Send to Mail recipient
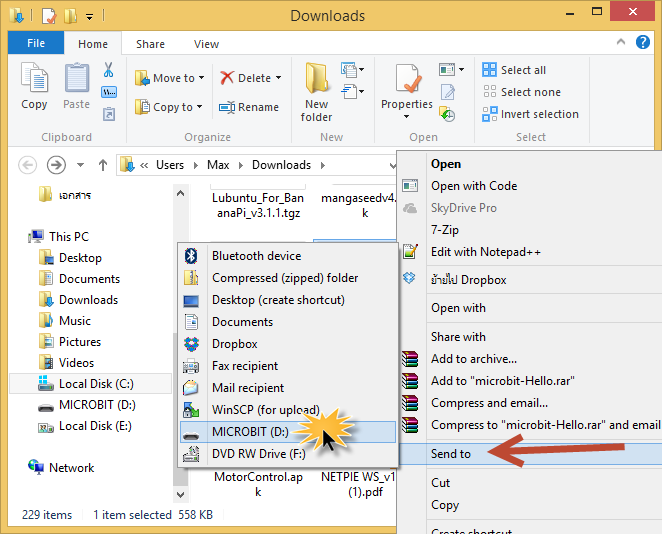 [x=288, y=388]
